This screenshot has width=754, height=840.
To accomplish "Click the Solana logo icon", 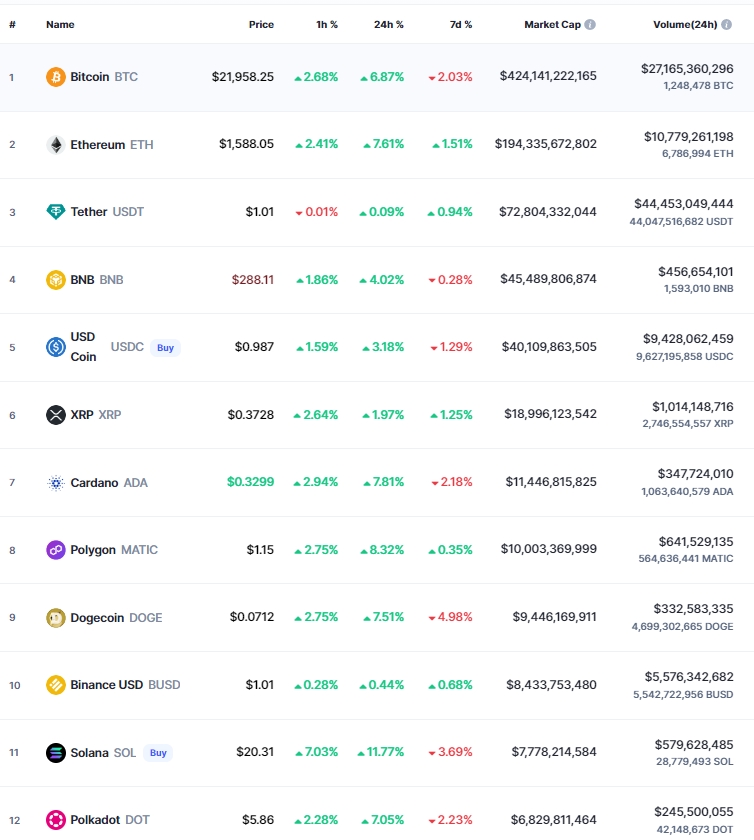I will [x=56, y=753].
